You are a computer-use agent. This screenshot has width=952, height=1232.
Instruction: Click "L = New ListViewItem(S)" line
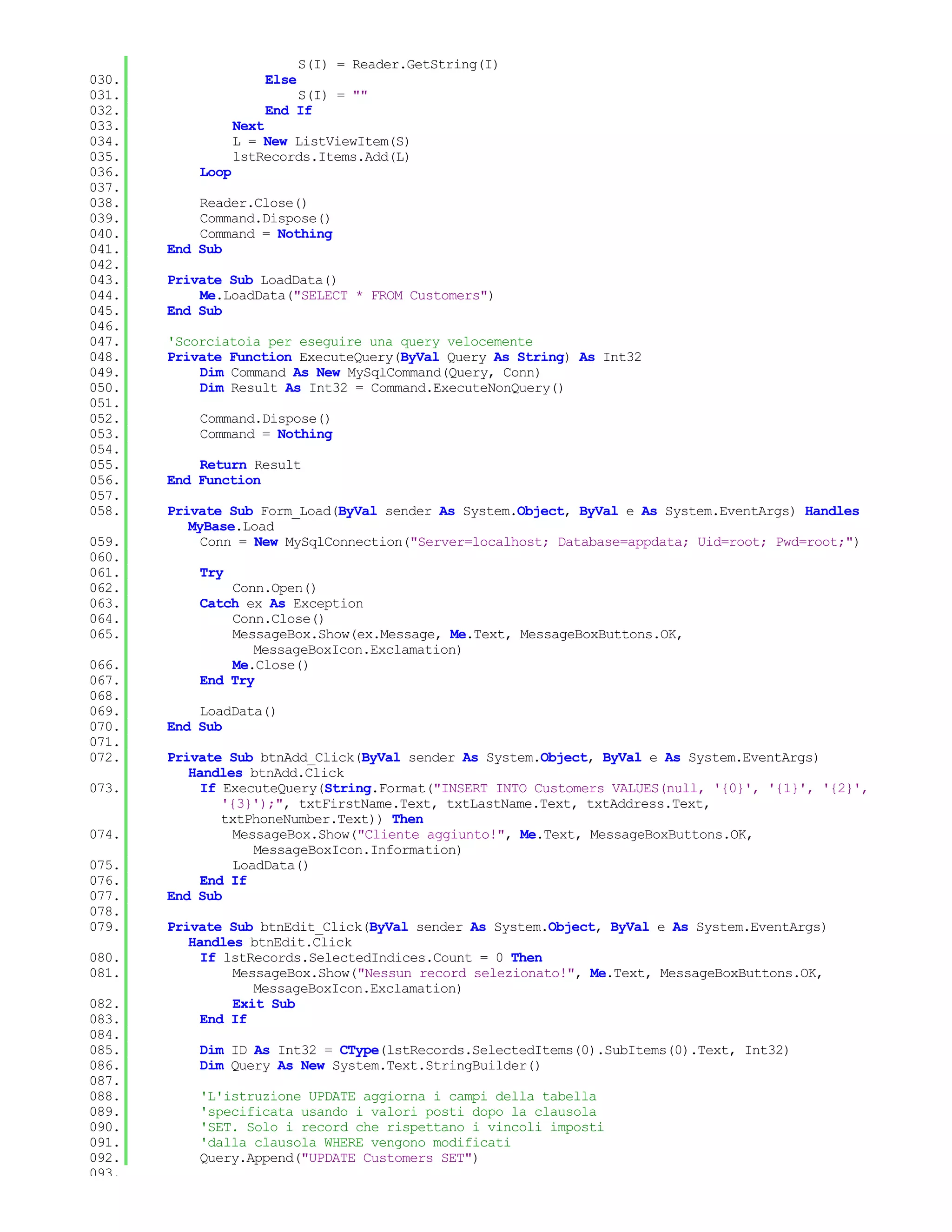pyautogui.click(x=321, y=142)
